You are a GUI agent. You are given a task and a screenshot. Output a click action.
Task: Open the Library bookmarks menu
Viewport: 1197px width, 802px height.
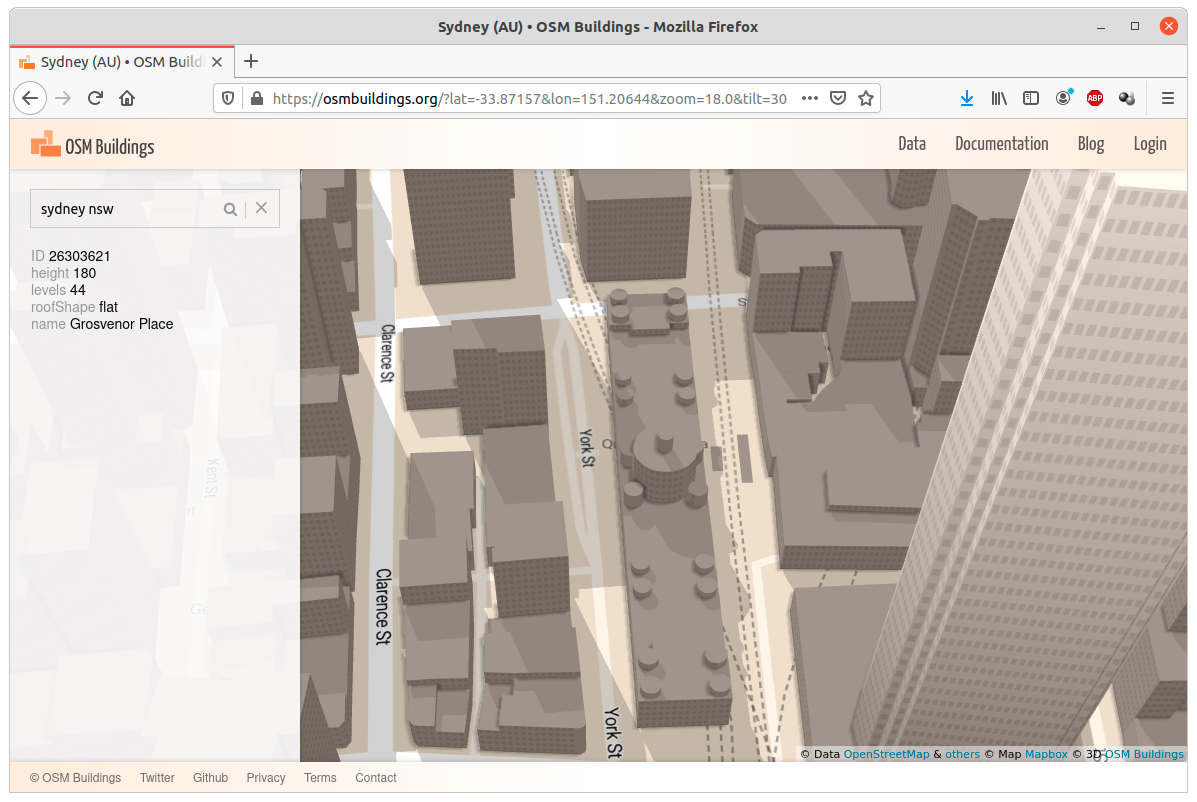point(999,98)
